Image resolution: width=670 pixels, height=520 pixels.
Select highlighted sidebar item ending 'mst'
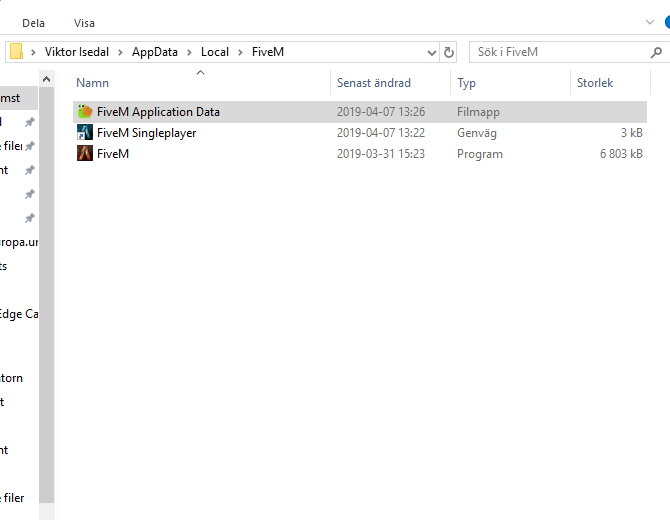[19, 98]
